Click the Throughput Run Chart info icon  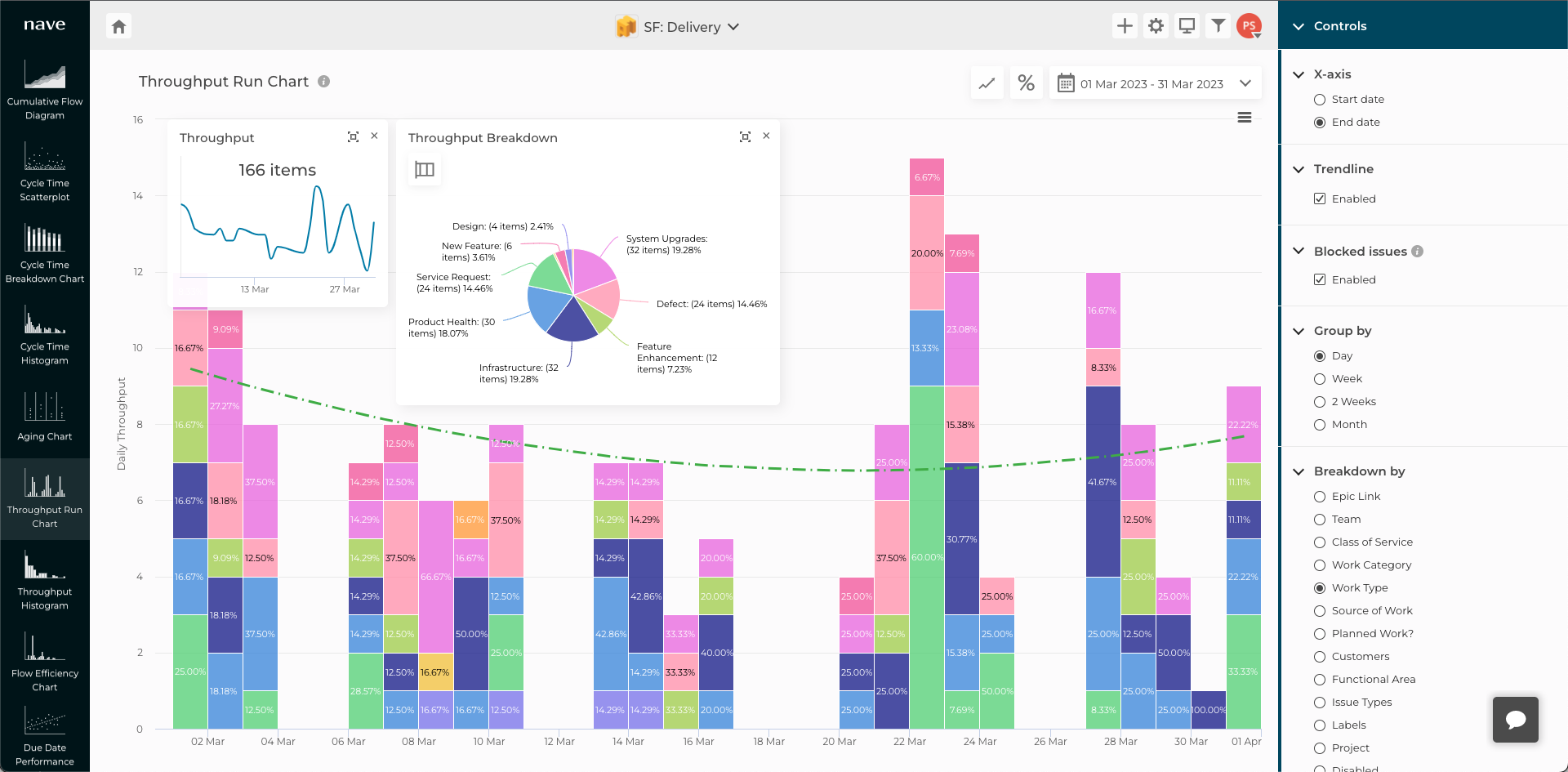[x=323, y=82]
